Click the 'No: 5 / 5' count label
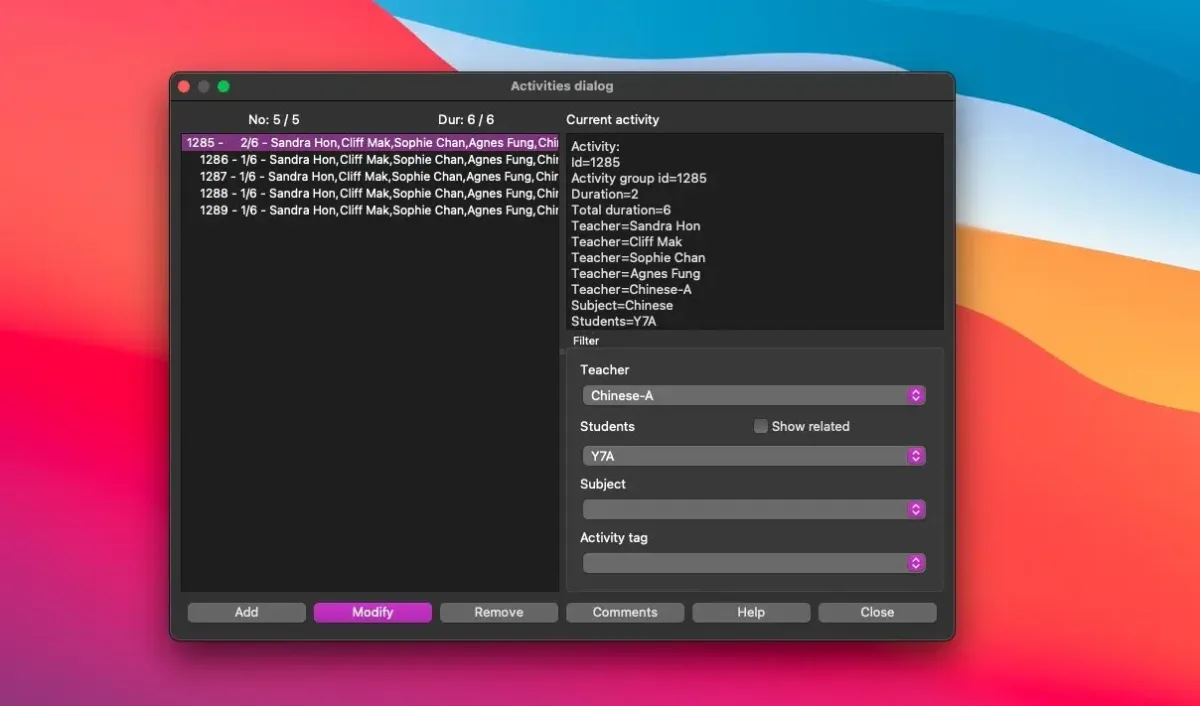The width and height of the screenshot is (1200, 706). [274, 120]
